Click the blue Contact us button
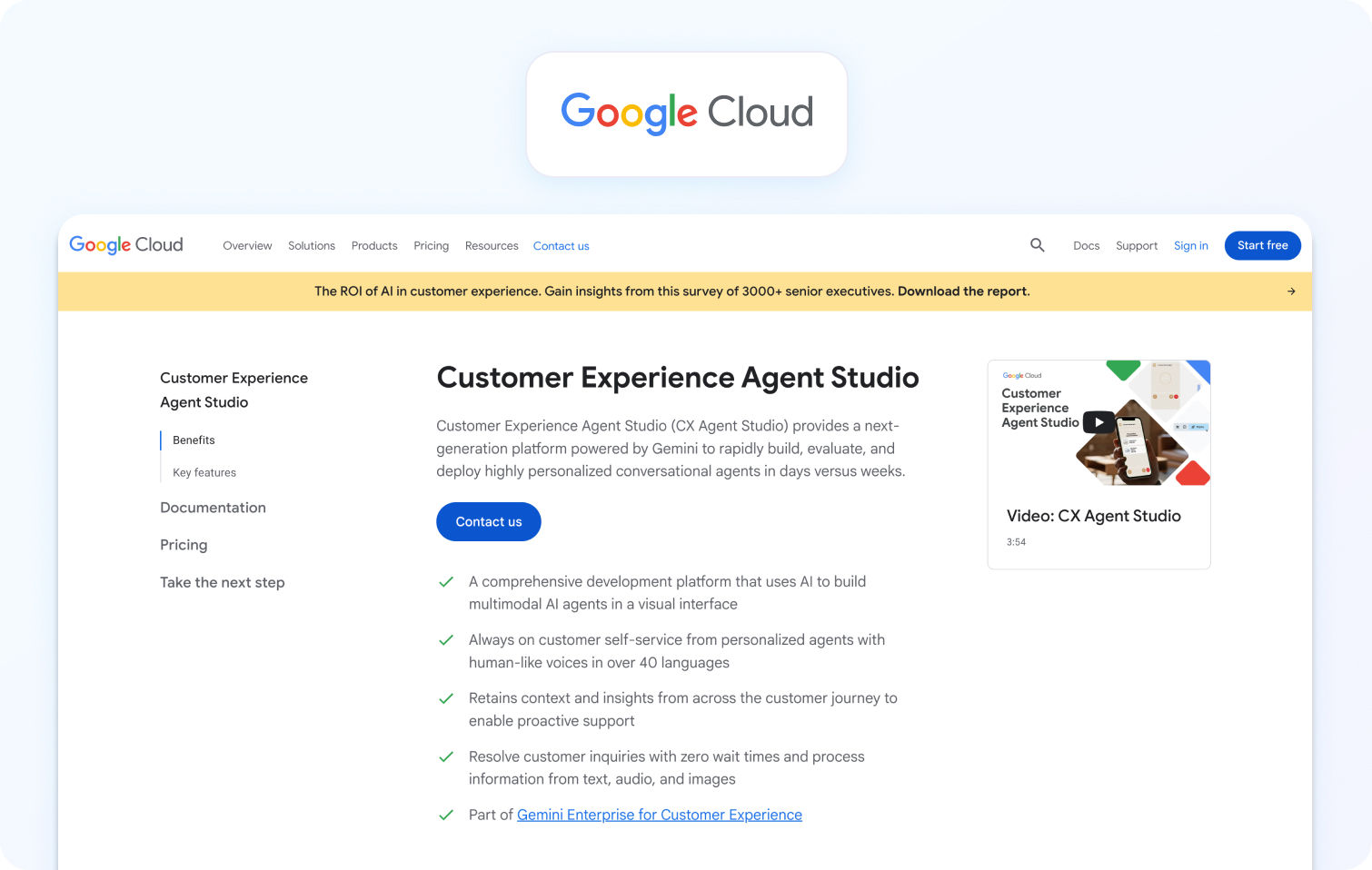 [488, 521]
